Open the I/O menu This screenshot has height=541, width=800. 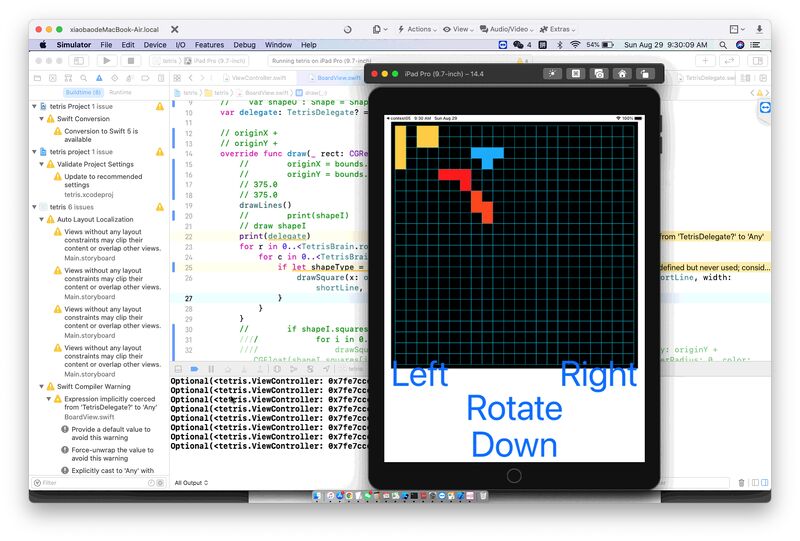point(180,45)
